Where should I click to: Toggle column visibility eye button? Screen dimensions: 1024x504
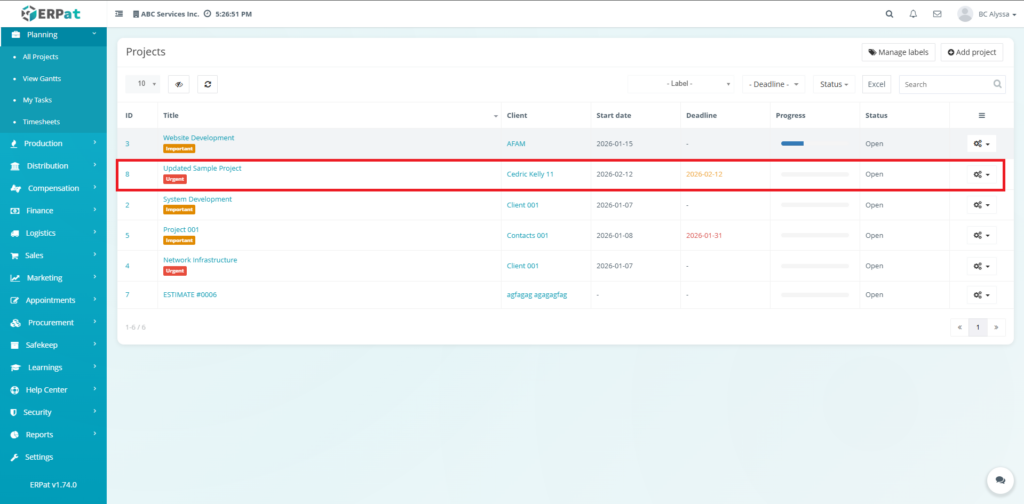coord(178,85)
